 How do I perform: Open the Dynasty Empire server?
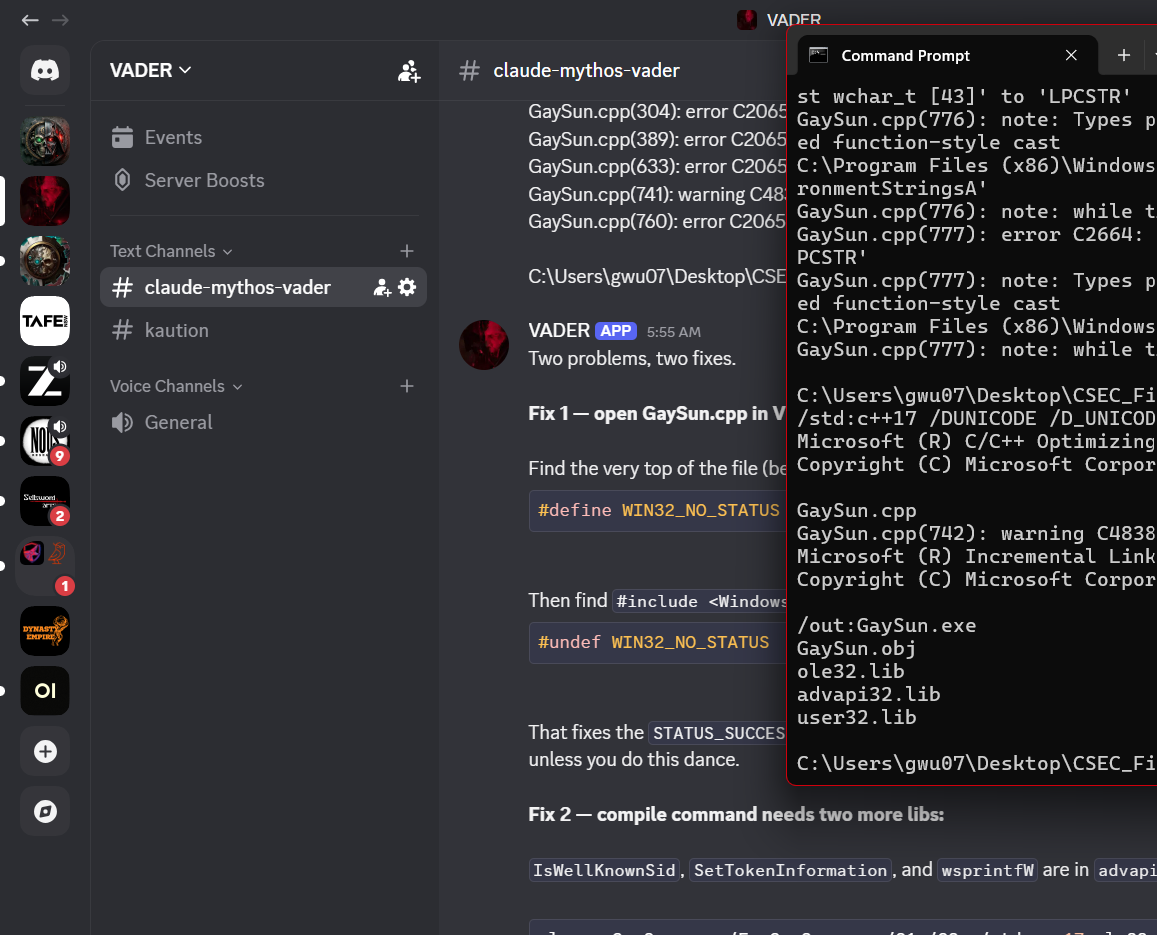[45, 631]
